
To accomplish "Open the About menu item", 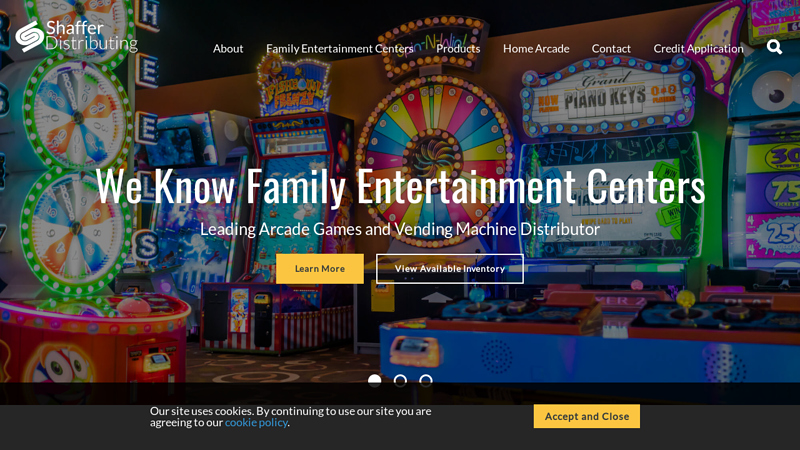I will pyautogui.click(x=228, y=48).
